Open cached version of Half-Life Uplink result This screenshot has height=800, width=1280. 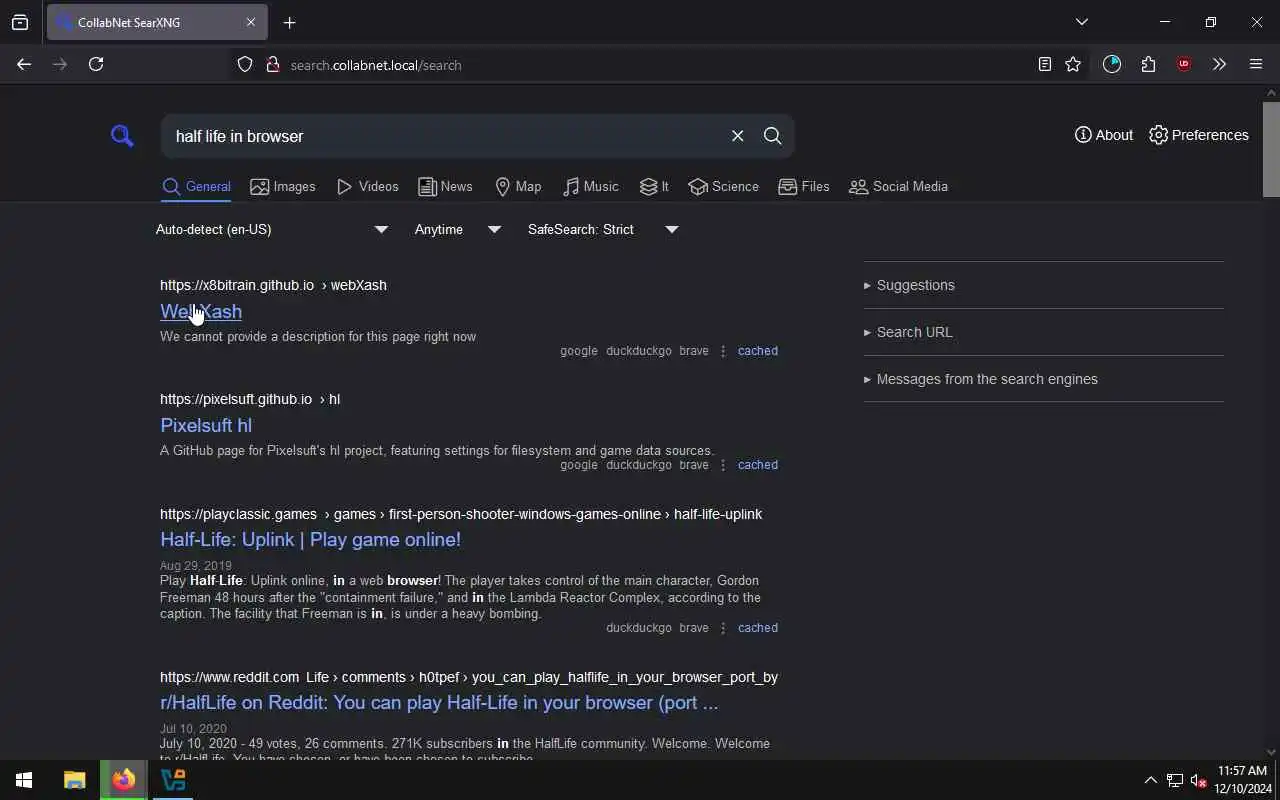[x=757, y=628]
